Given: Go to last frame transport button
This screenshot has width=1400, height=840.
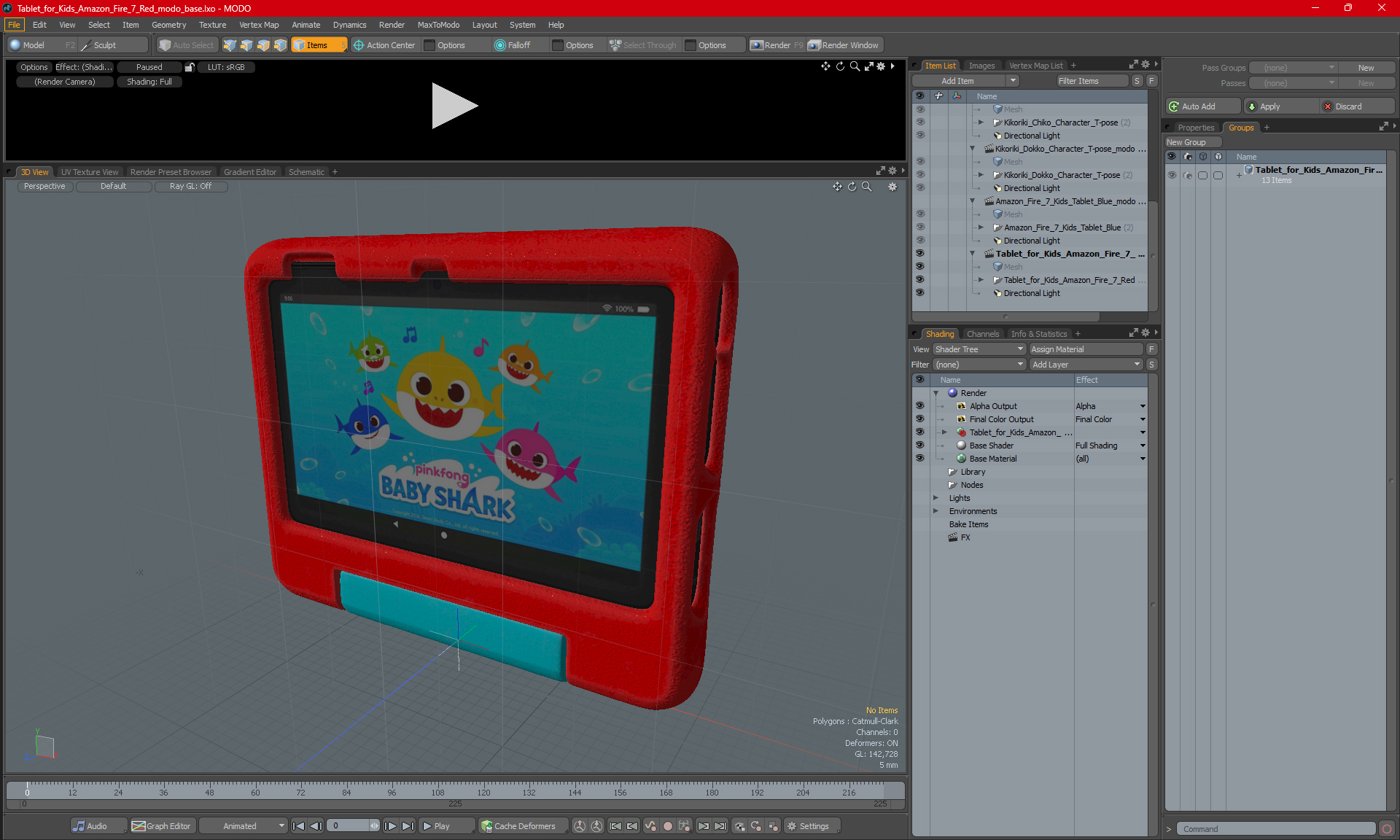Looking at the screenshot, I should [x=408, y=826].
